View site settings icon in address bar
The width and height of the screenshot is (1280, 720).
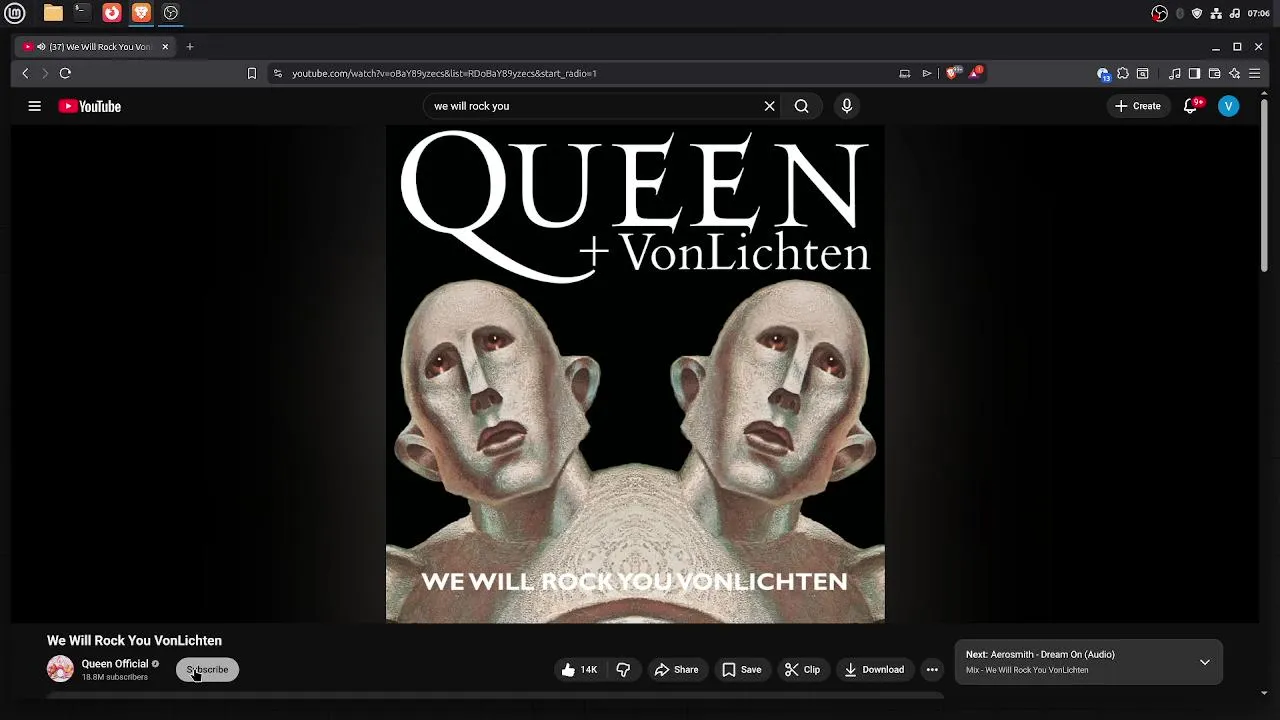[278, 73]
